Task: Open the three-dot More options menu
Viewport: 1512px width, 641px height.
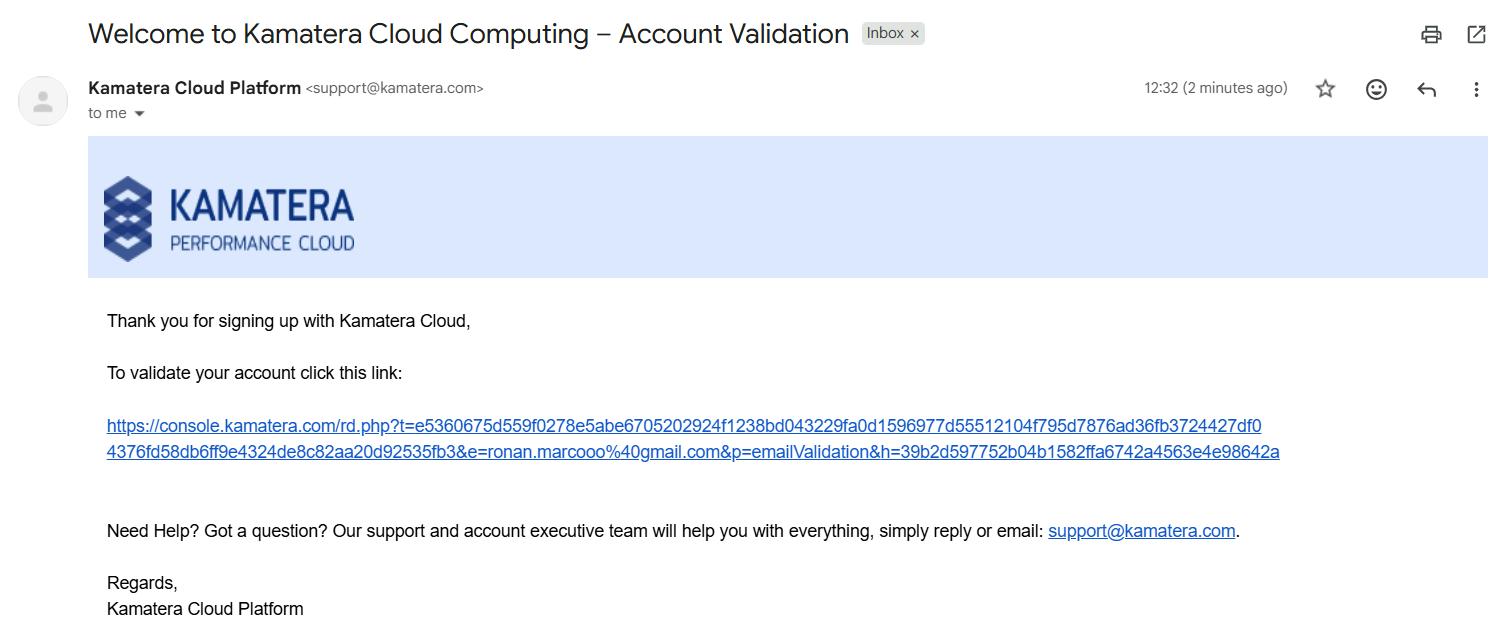Action: coord(1476,89)
